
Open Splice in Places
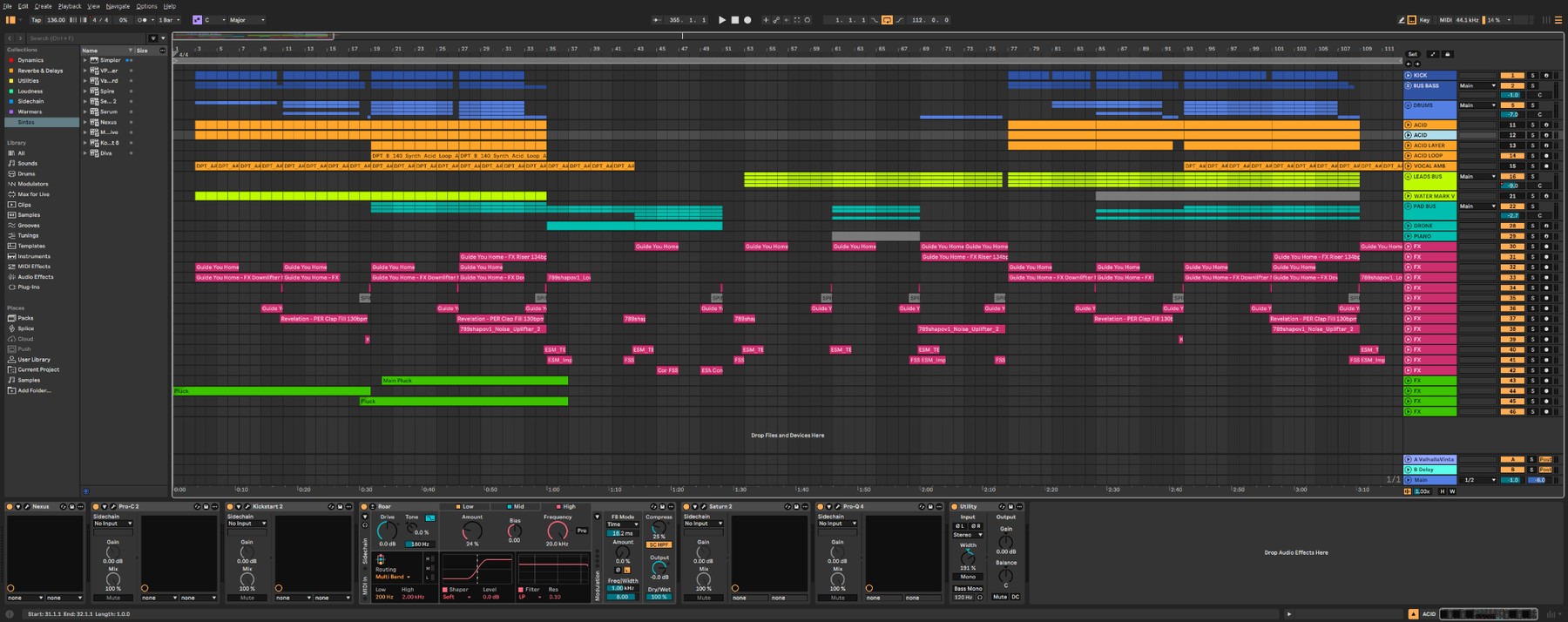coord(26,328)
